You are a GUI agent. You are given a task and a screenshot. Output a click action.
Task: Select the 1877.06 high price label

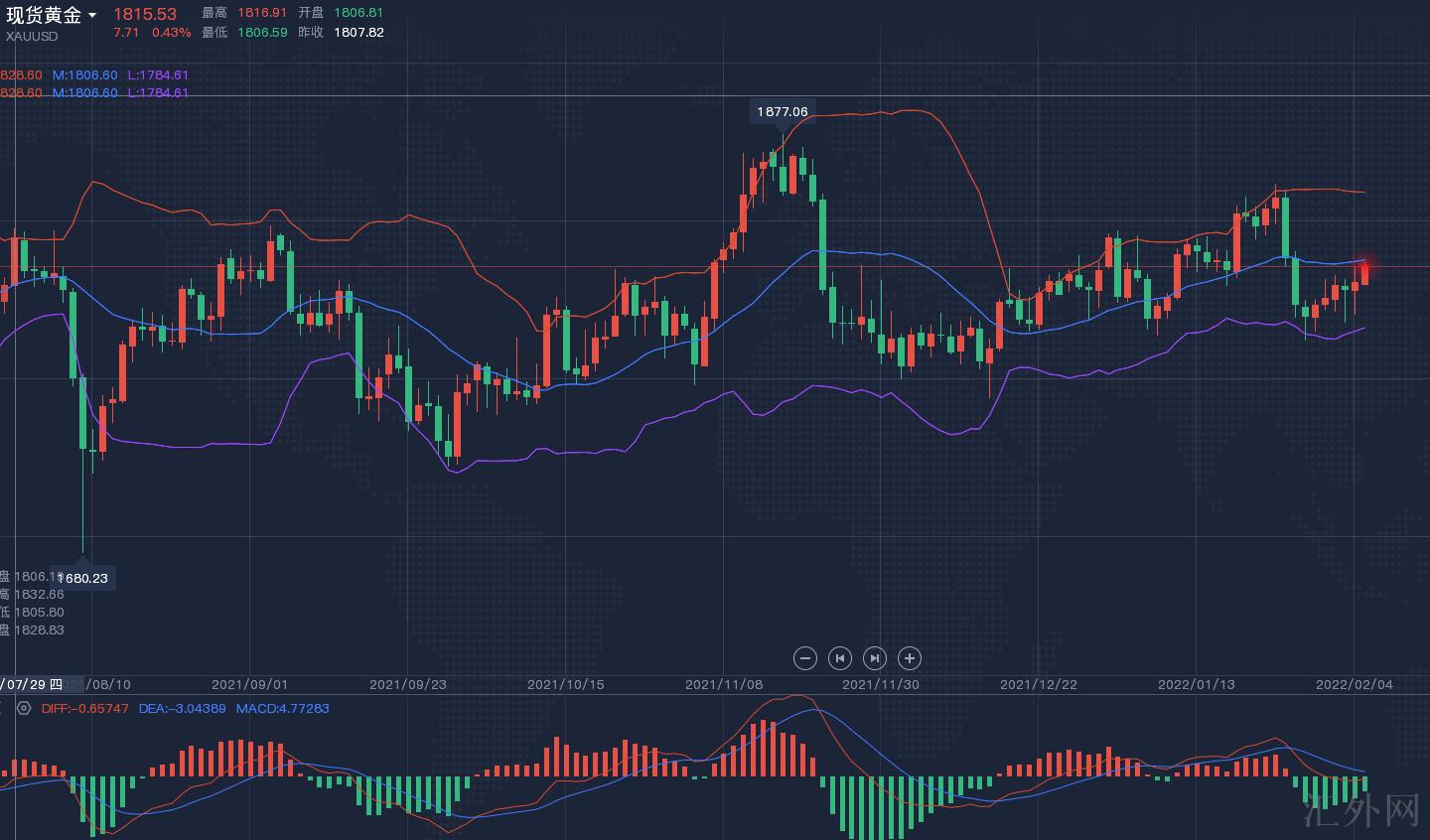[783, 111]
